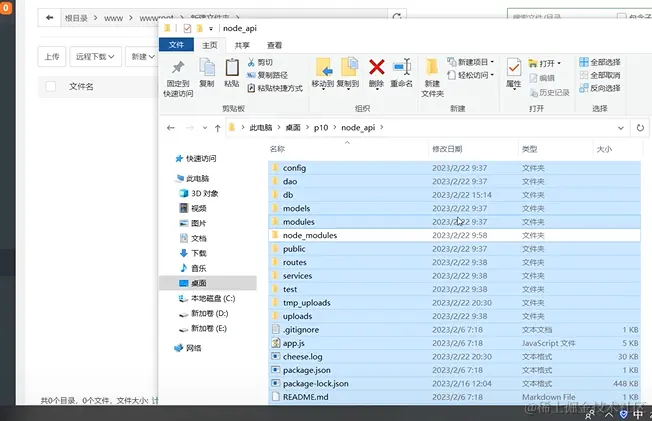Toggle the 文件名 select-all checkbox in web panel
This screenshot has width=652, height=421.
pyautogui.click(x=50, y=87)
